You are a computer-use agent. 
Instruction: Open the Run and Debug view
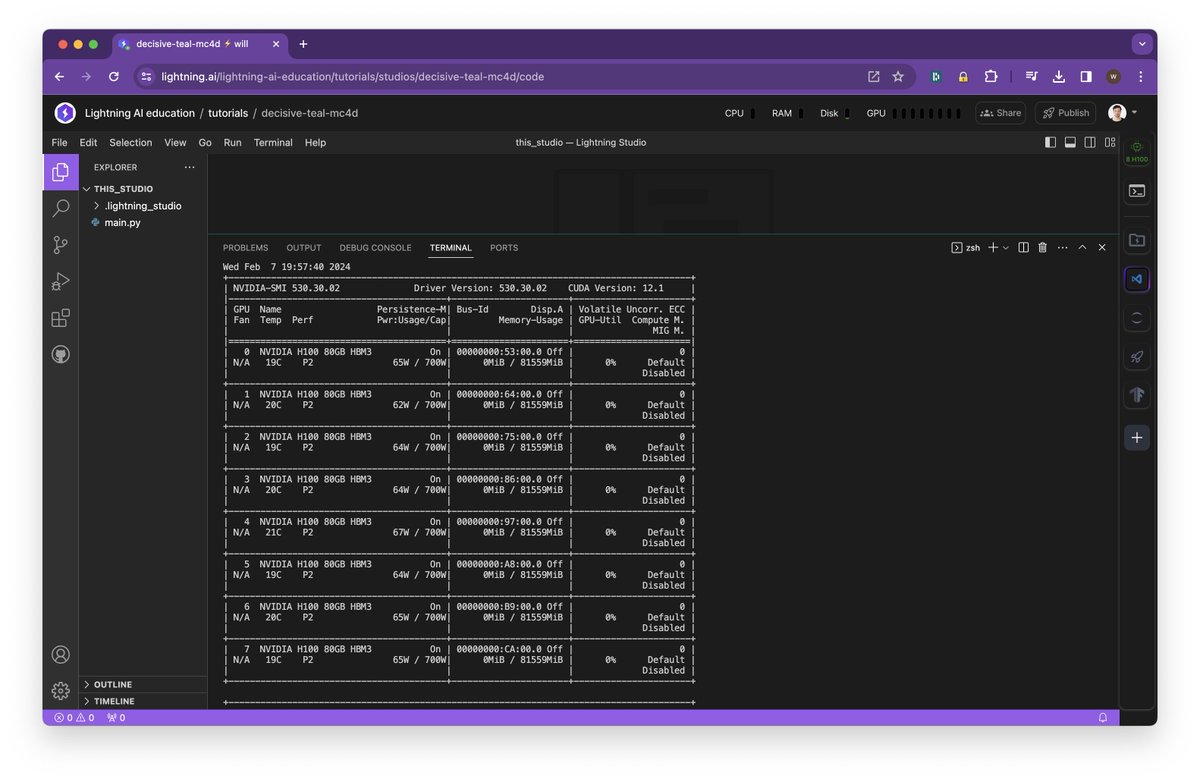pyautogui.click(x=61, y=282)
